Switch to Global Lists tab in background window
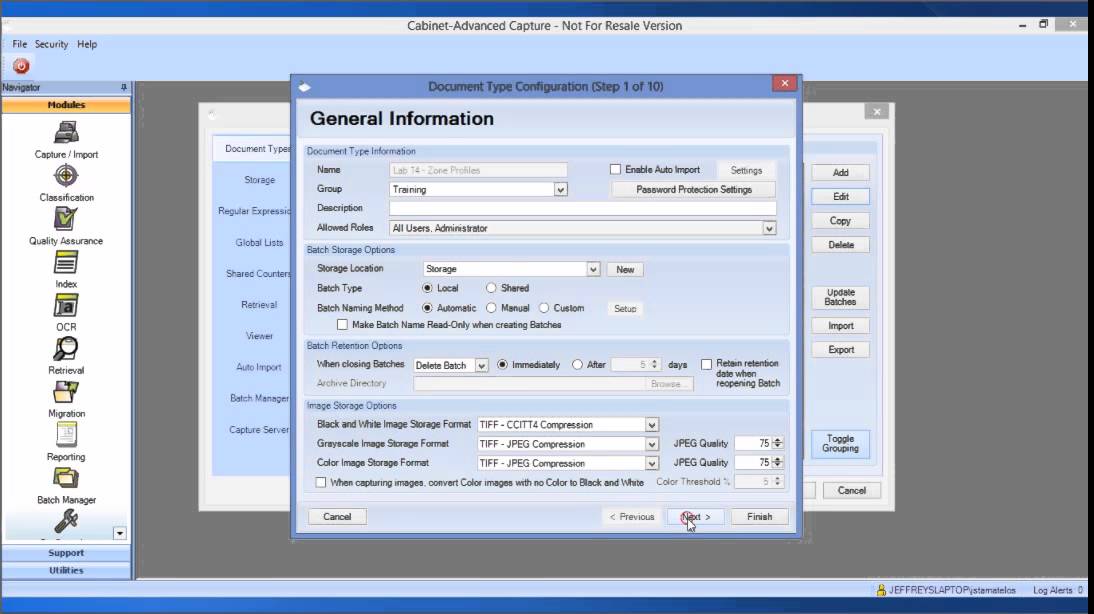 pyautogui.click(x=260, y=243)
